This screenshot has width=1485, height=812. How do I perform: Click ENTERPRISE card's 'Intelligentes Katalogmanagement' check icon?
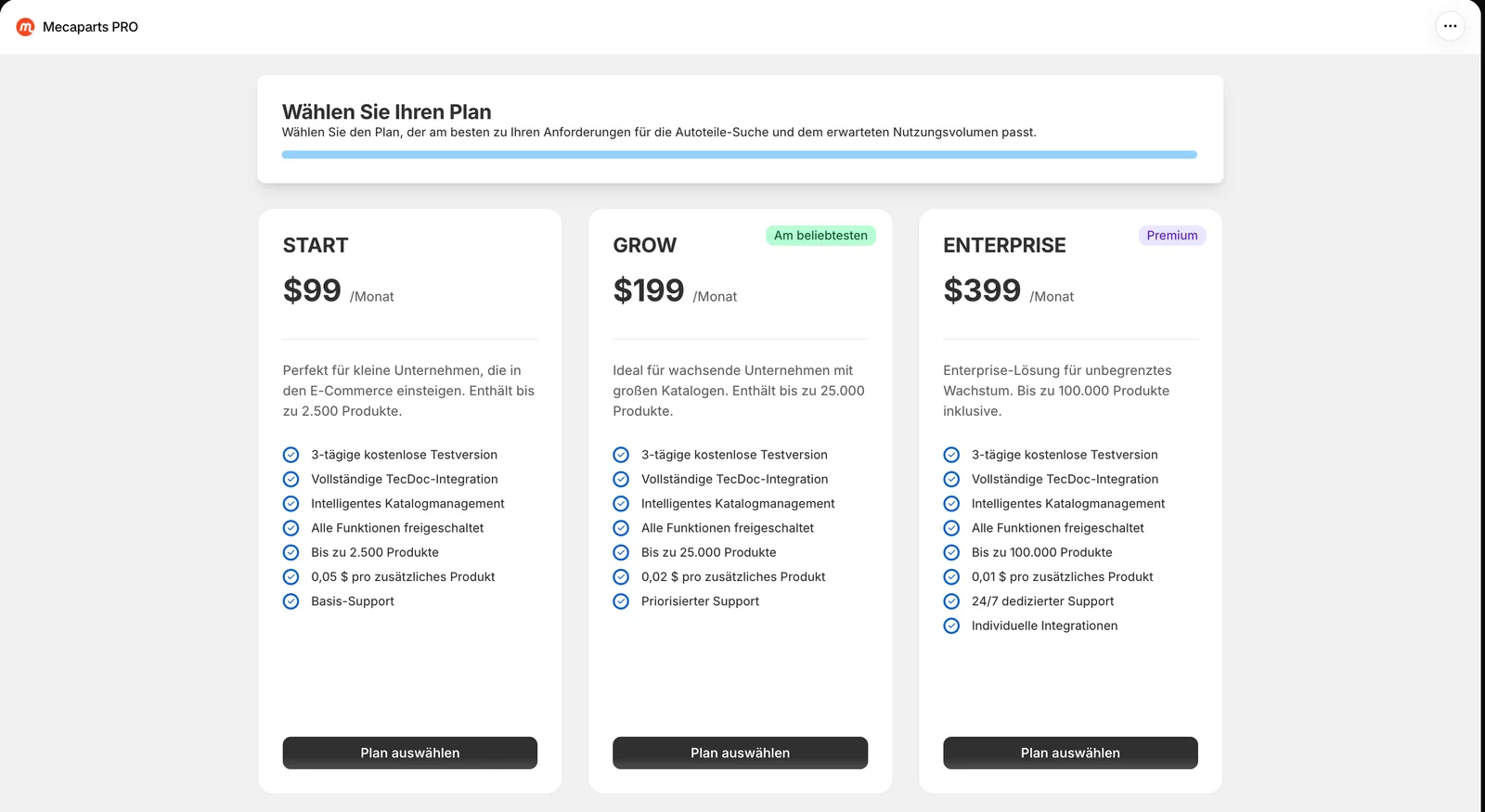[x=951, y=503]
